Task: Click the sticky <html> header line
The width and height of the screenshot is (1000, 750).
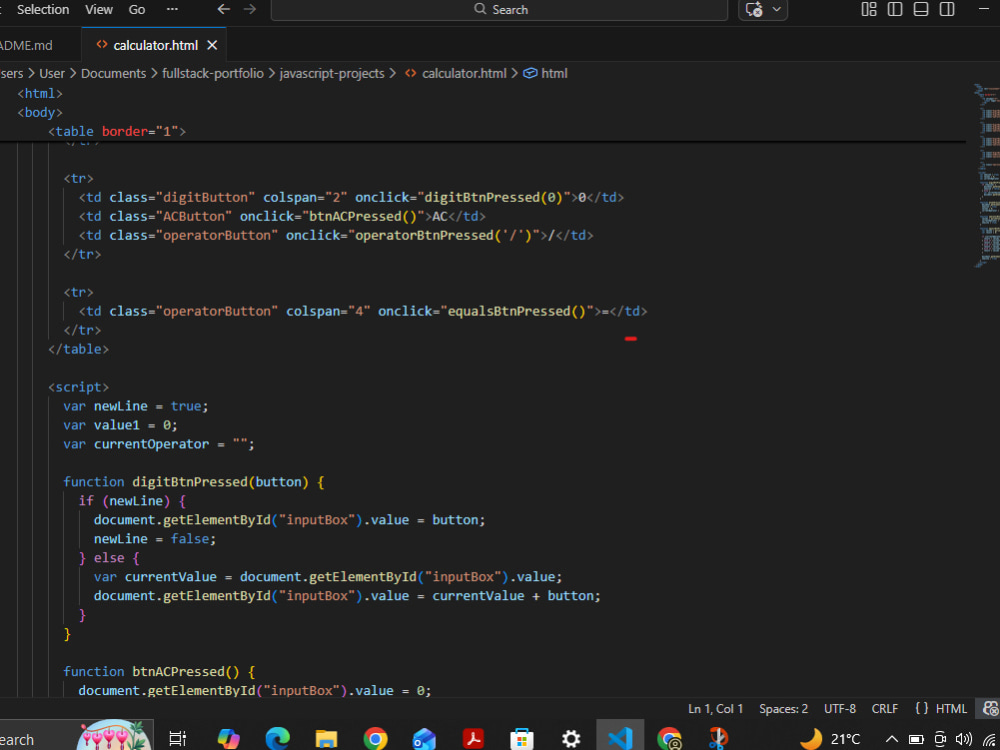Action: 40,93
